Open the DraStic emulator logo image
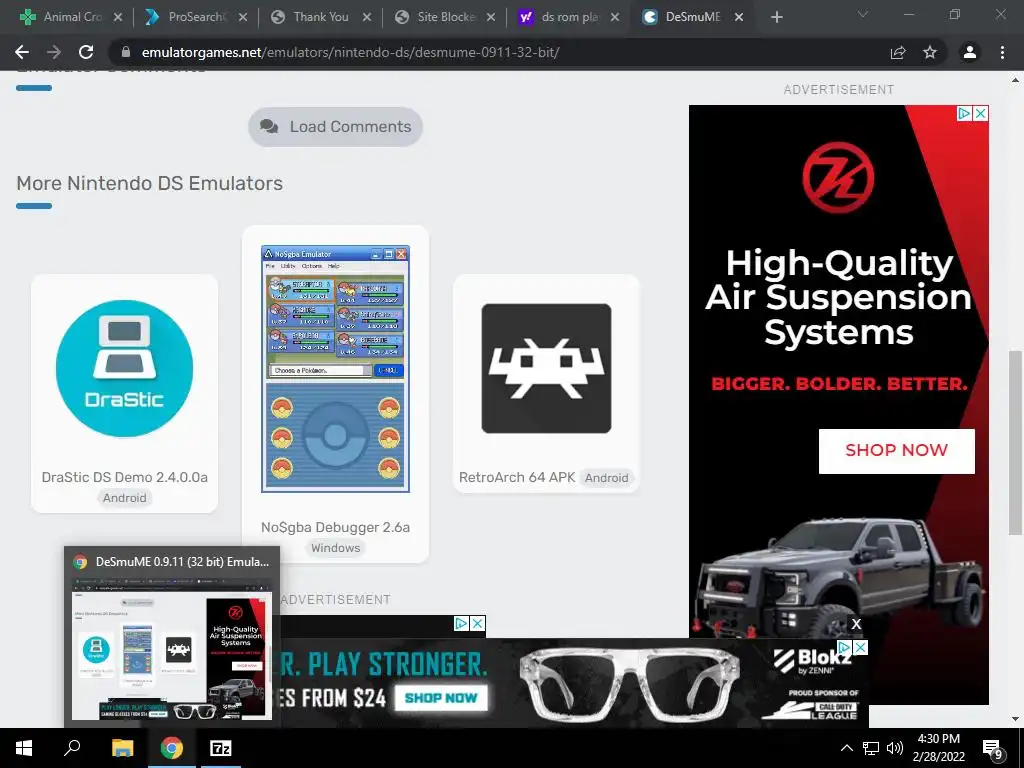 (x=124, y=368)
